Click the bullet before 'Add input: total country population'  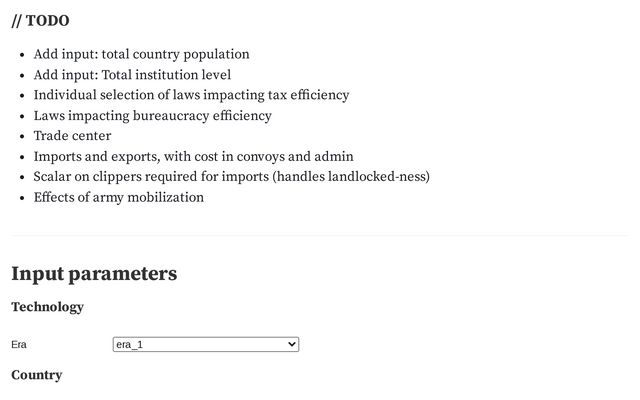point(23,55)
